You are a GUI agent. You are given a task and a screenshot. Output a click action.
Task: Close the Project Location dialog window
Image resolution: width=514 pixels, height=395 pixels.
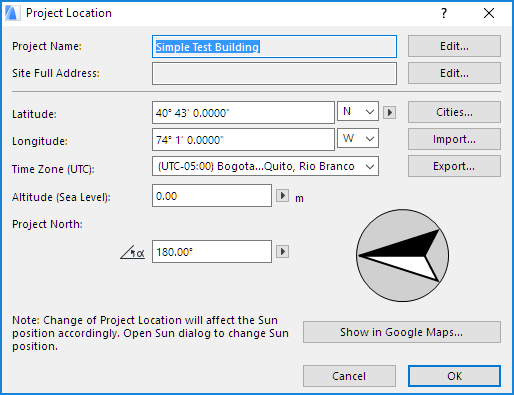[x=489, y=13]
